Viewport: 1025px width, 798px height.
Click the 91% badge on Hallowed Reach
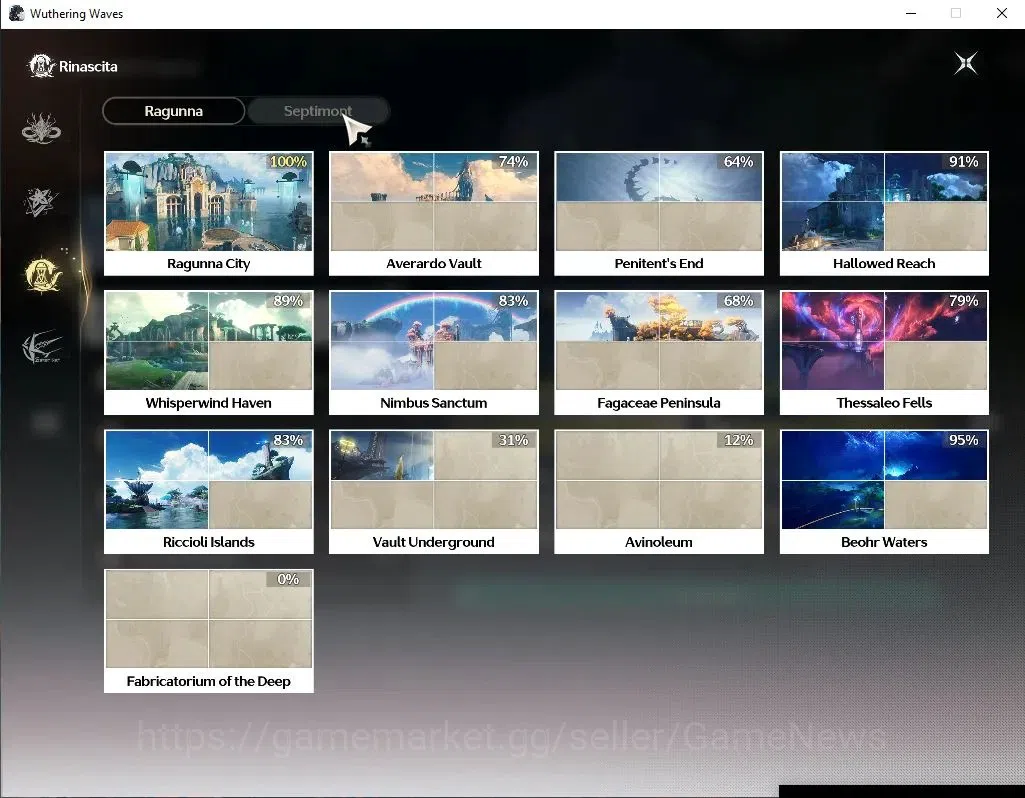pos(964,161)
